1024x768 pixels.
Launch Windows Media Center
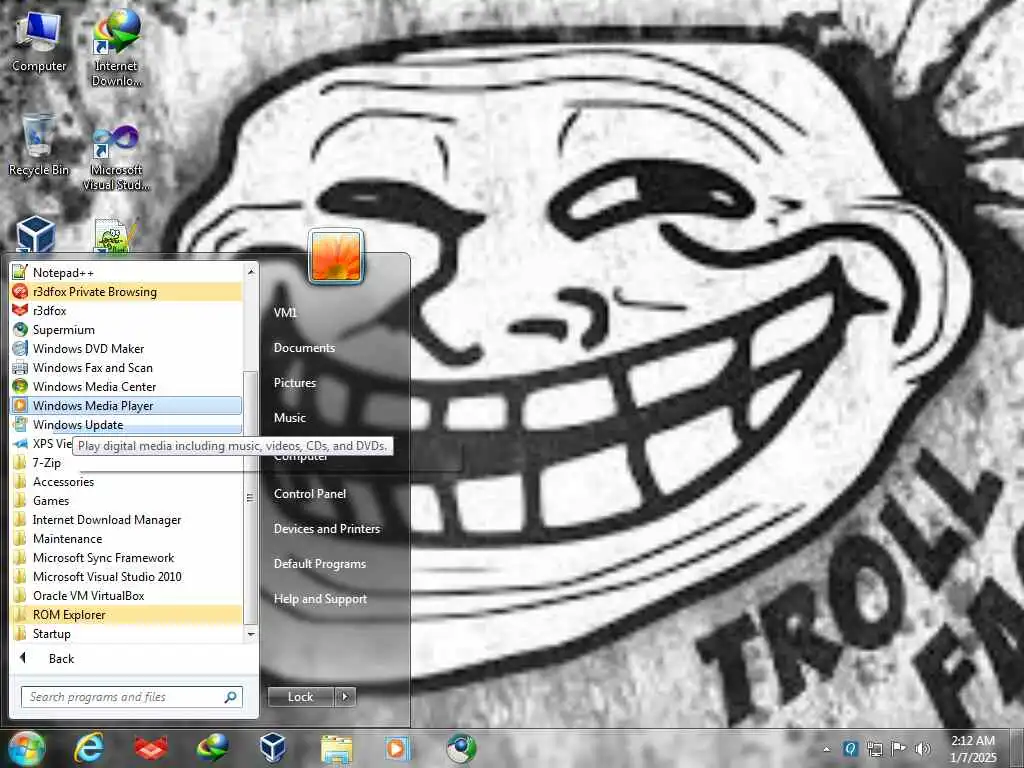point(126,387)
